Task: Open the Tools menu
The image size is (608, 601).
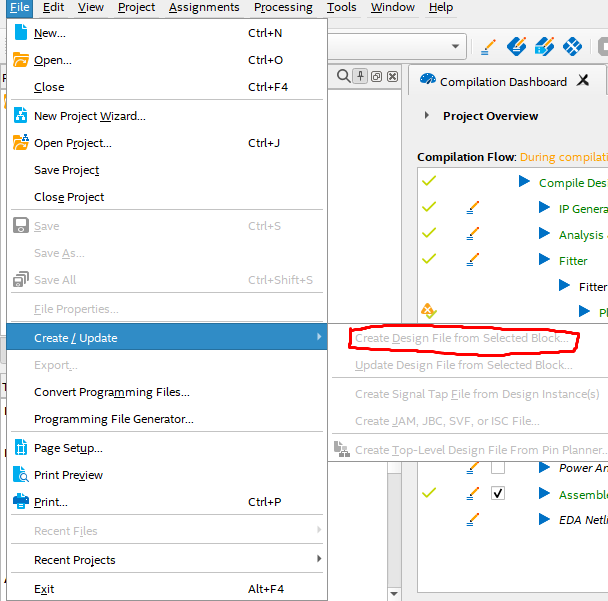Action: (341, 7)
